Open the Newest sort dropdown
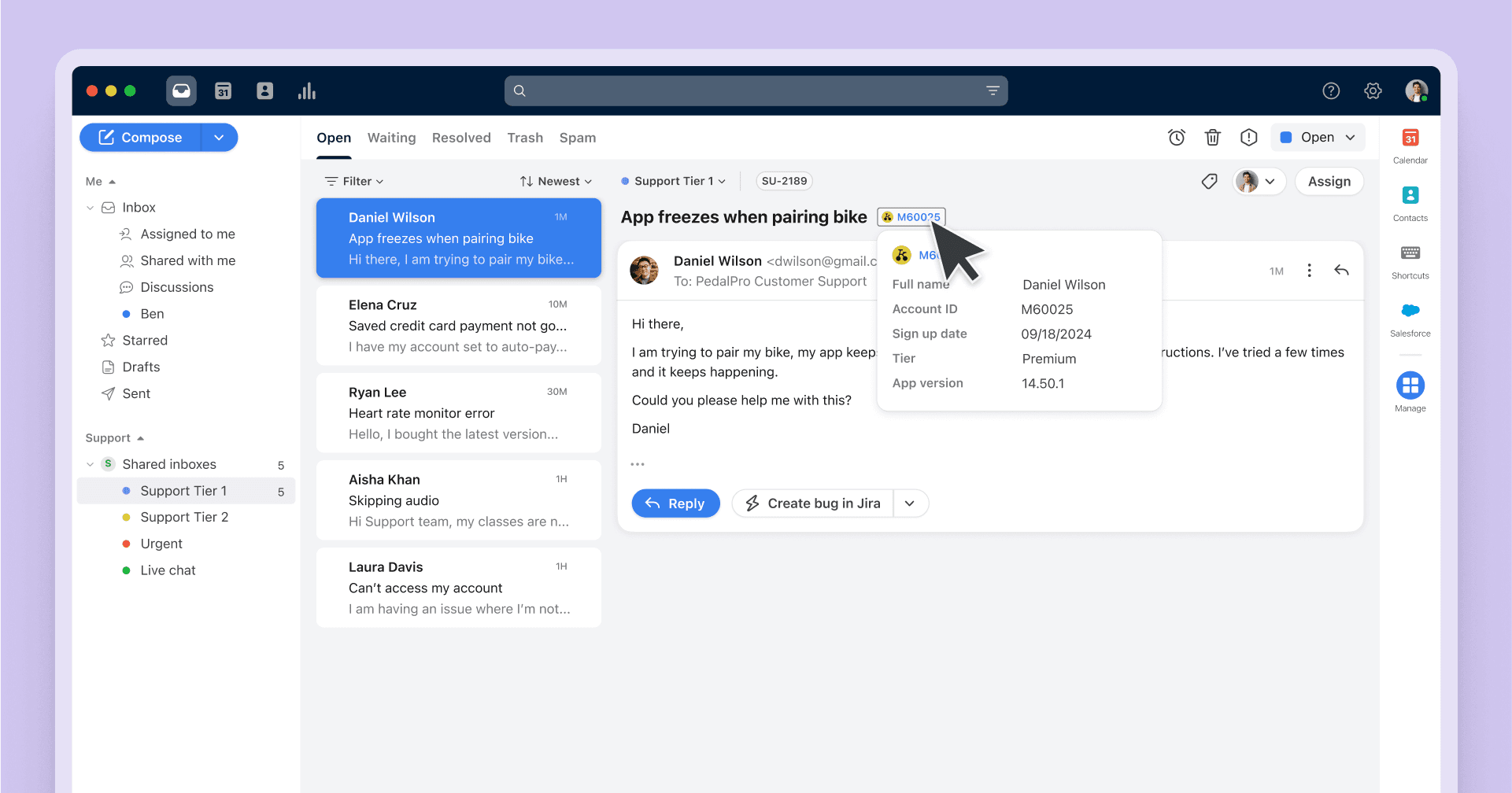 click(556, 182)
